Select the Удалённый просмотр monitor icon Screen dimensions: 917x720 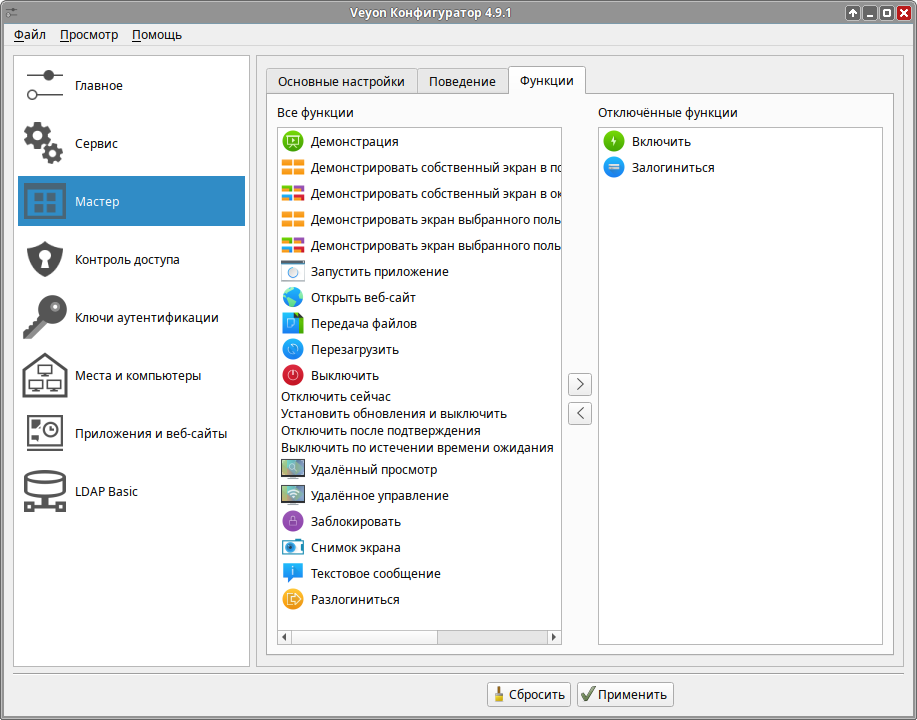[293, 469]
